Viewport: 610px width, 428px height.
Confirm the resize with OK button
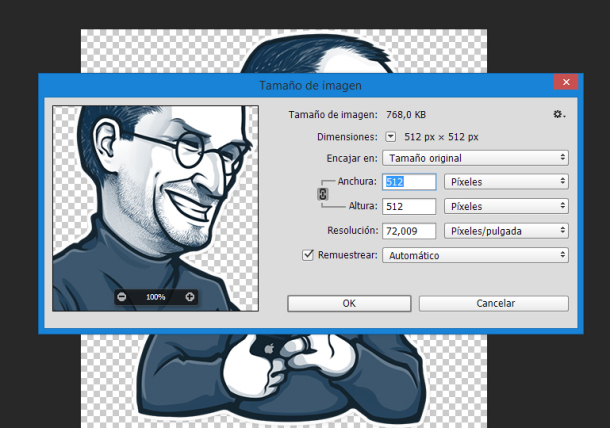(349, 303)
